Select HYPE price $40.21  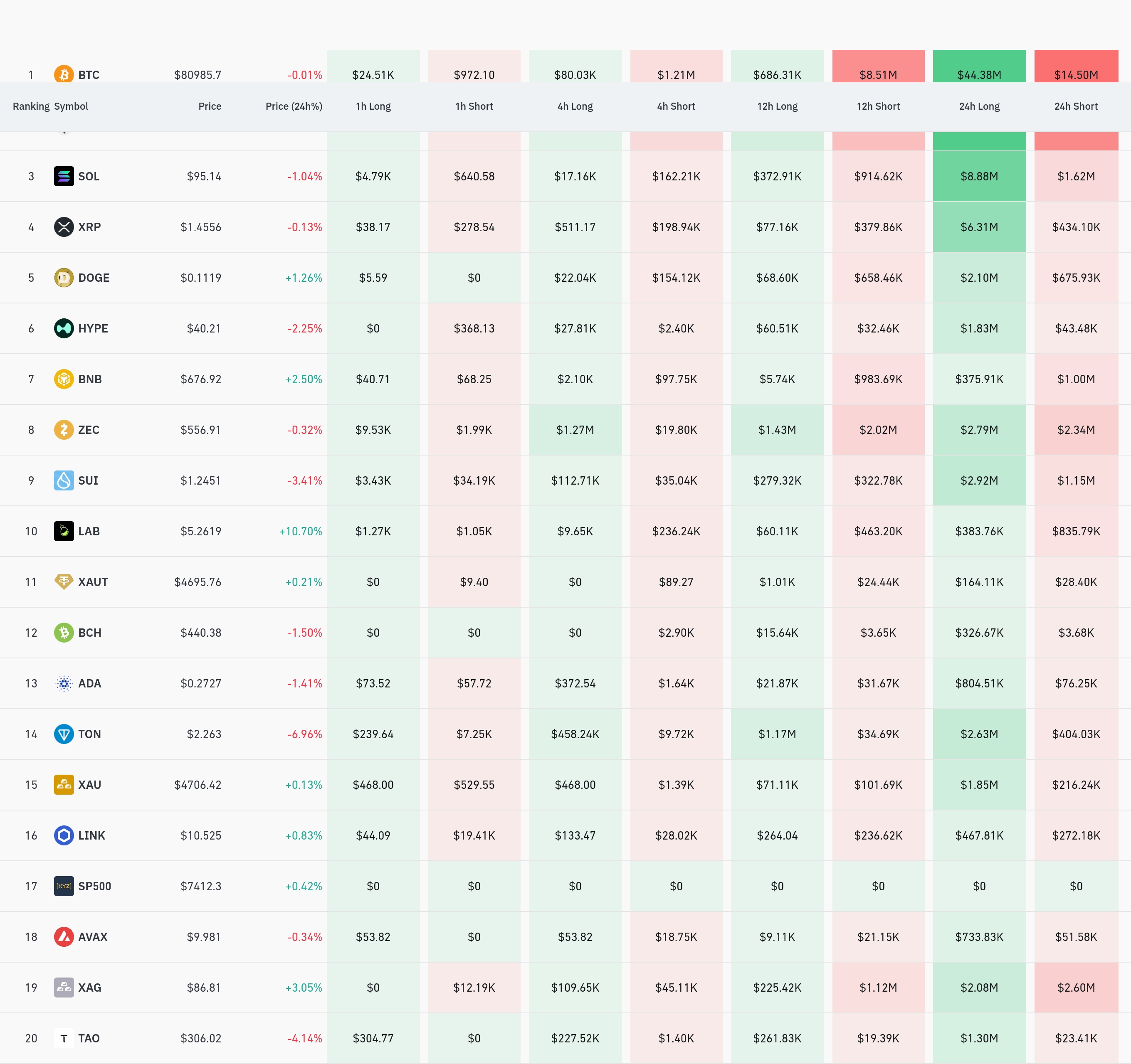(204, 328)
